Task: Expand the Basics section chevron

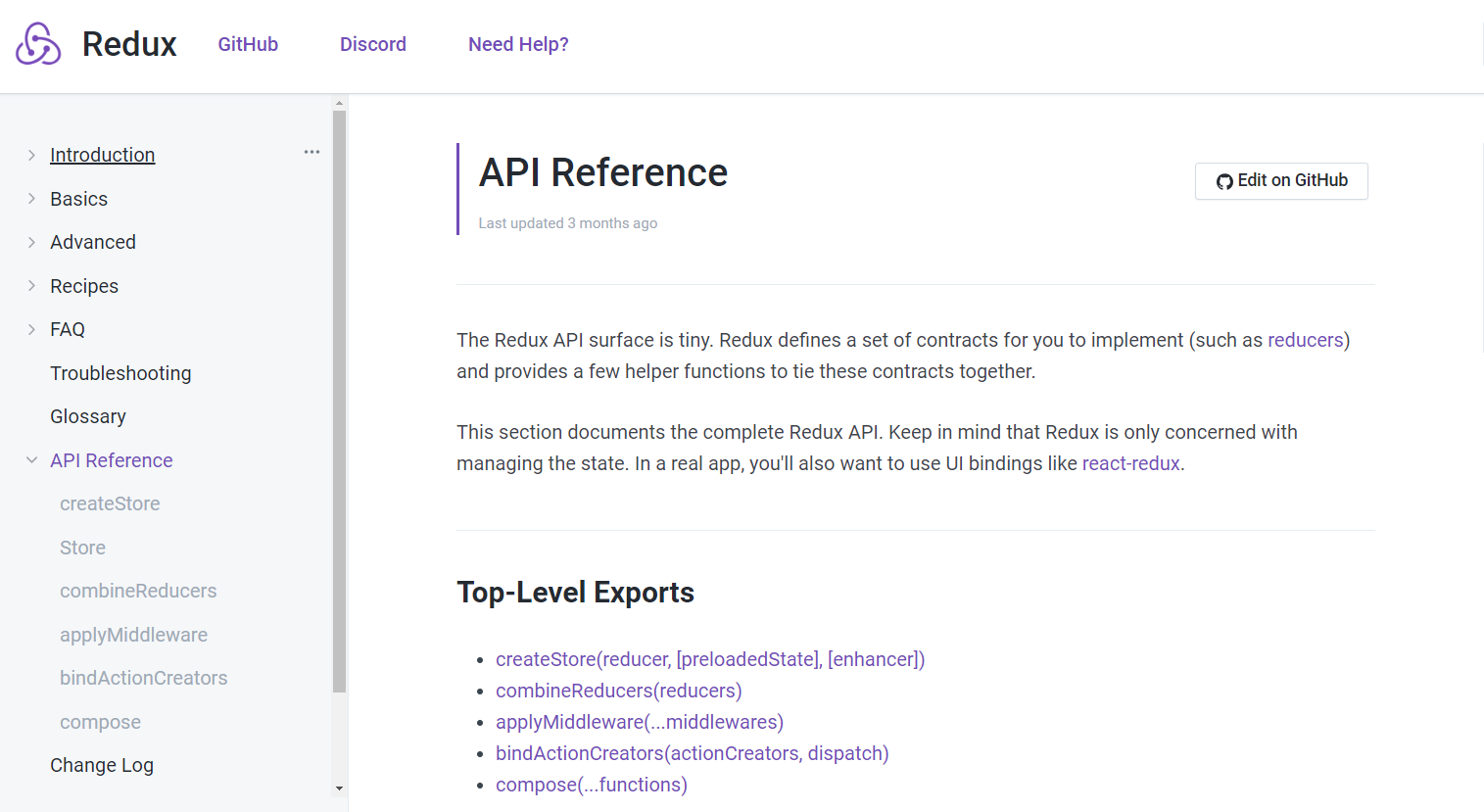Action: [x=31, y=199]
